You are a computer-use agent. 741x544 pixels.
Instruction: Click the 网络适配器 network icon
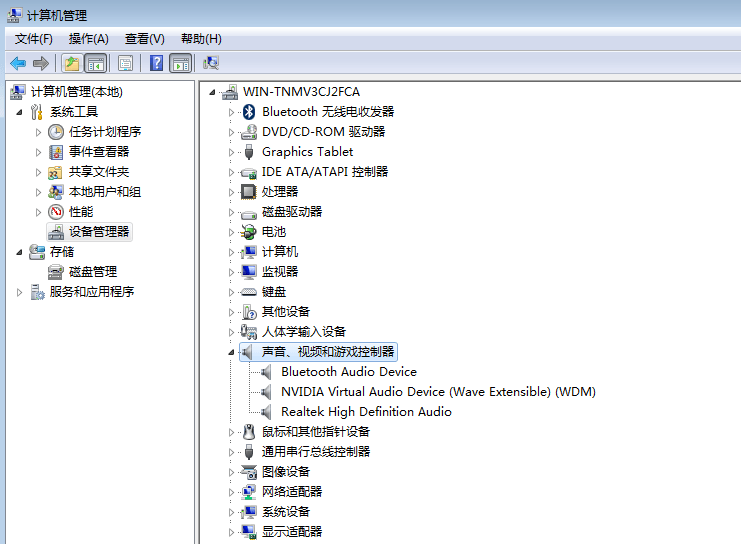[249, 492]
